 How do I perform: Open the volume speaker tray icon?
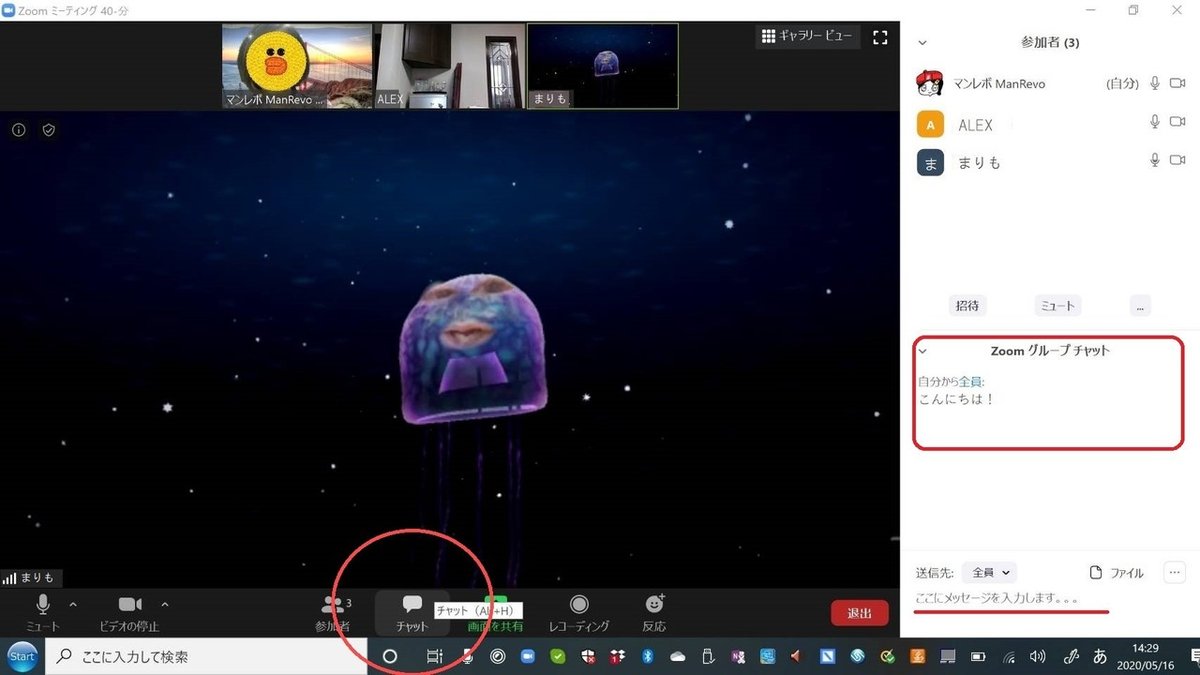[x=1039, y=657]
